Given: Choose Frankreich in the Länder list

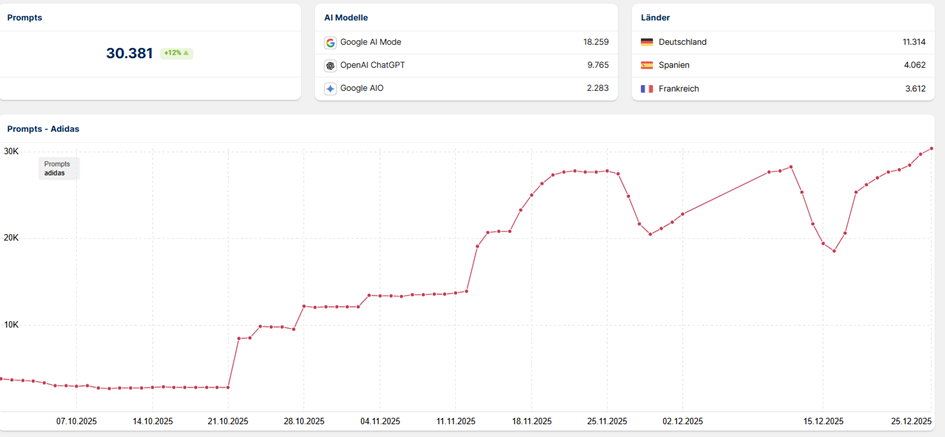Looking at the screenshot, I should tap(678, 89).
